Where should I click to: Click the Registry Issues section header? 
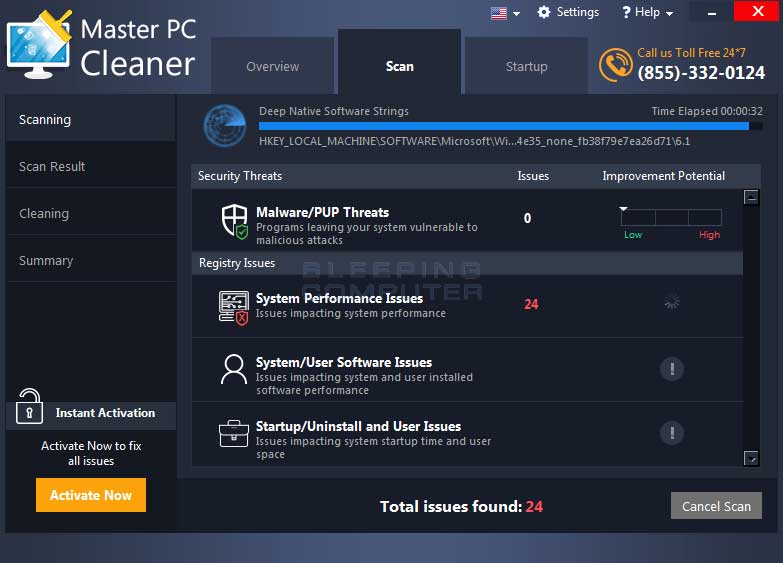pyautogui.click(x=467, y=263)
